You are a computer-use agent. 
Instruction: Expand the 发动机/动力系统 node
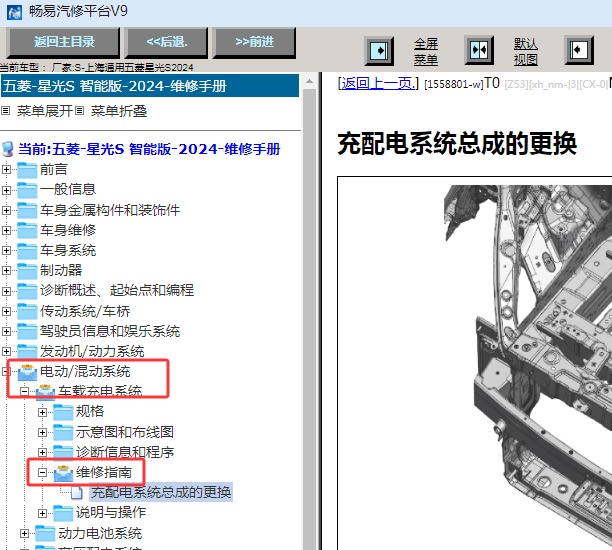pyautogui.click(x=6, y=352)
